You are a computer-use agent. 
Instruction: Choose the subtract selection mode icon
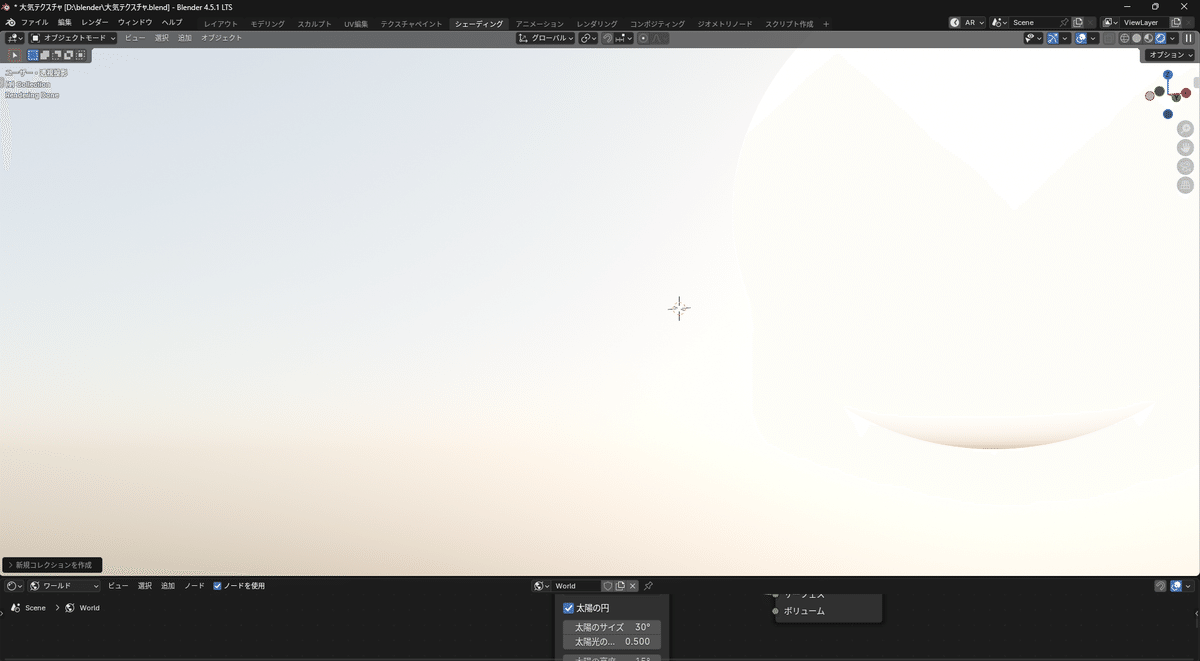click(x=57, y=55)
